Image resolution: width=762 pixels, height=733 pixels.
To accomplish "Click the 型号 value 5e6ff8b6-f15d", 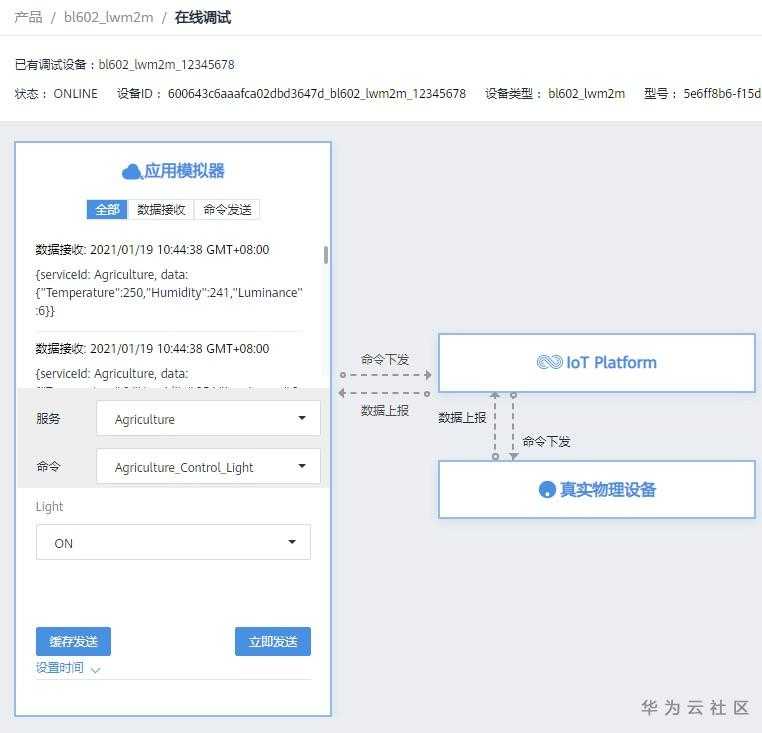I will tap(722, 93).
